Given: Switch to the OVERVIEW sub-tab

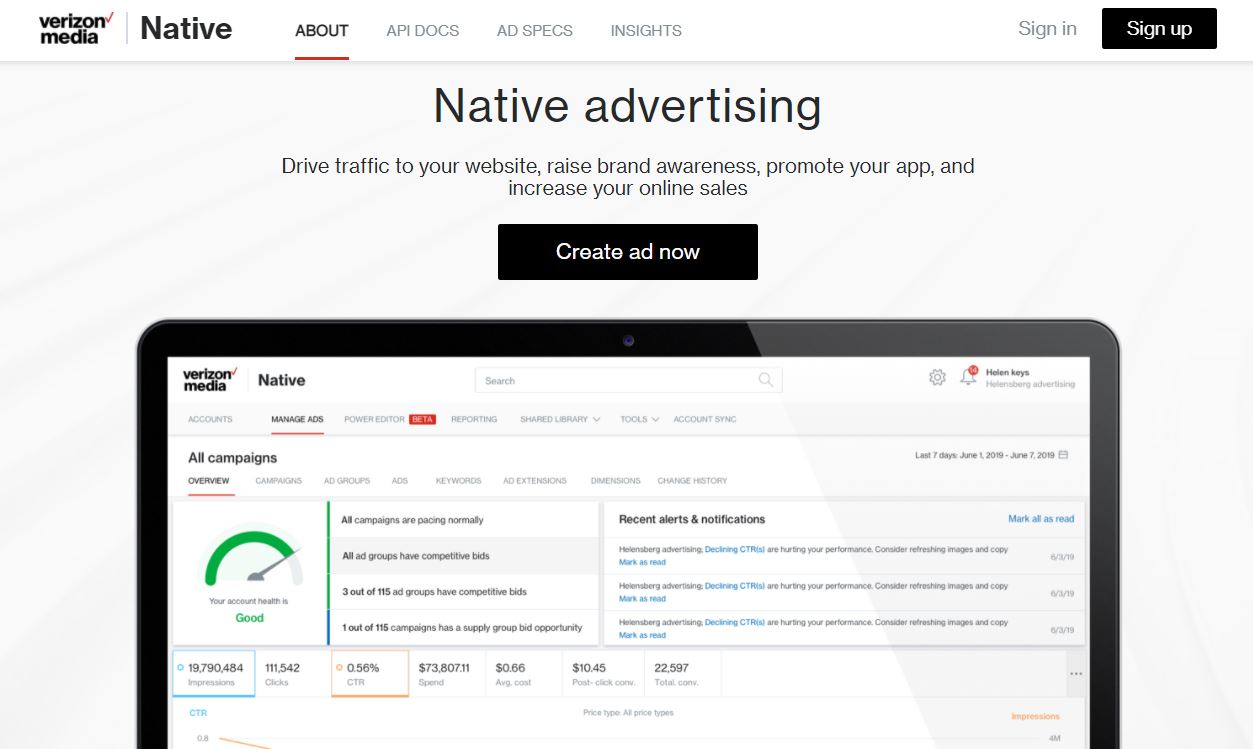Looking at the screenshot, I should pos(209,481).
